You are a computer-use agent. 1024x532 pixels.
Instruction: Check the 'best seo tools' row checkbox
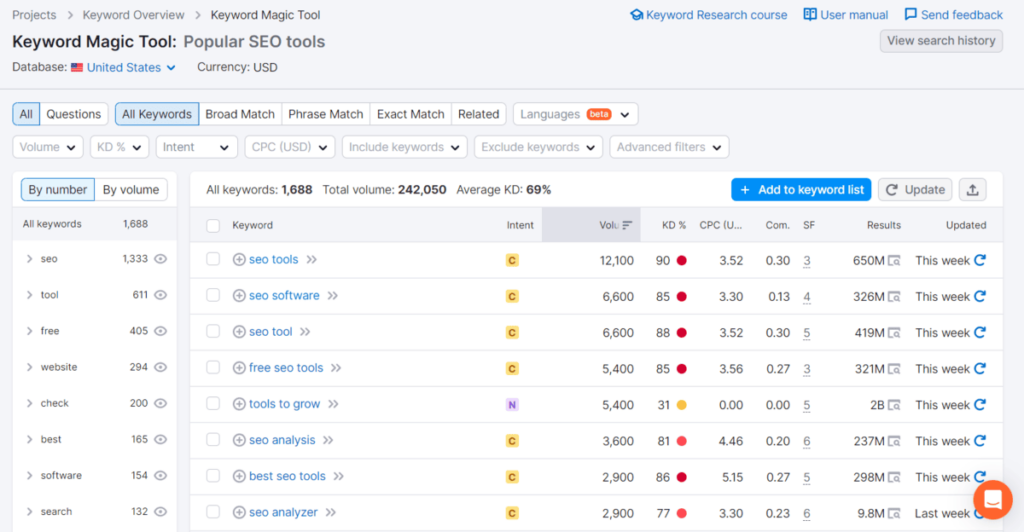213,476
